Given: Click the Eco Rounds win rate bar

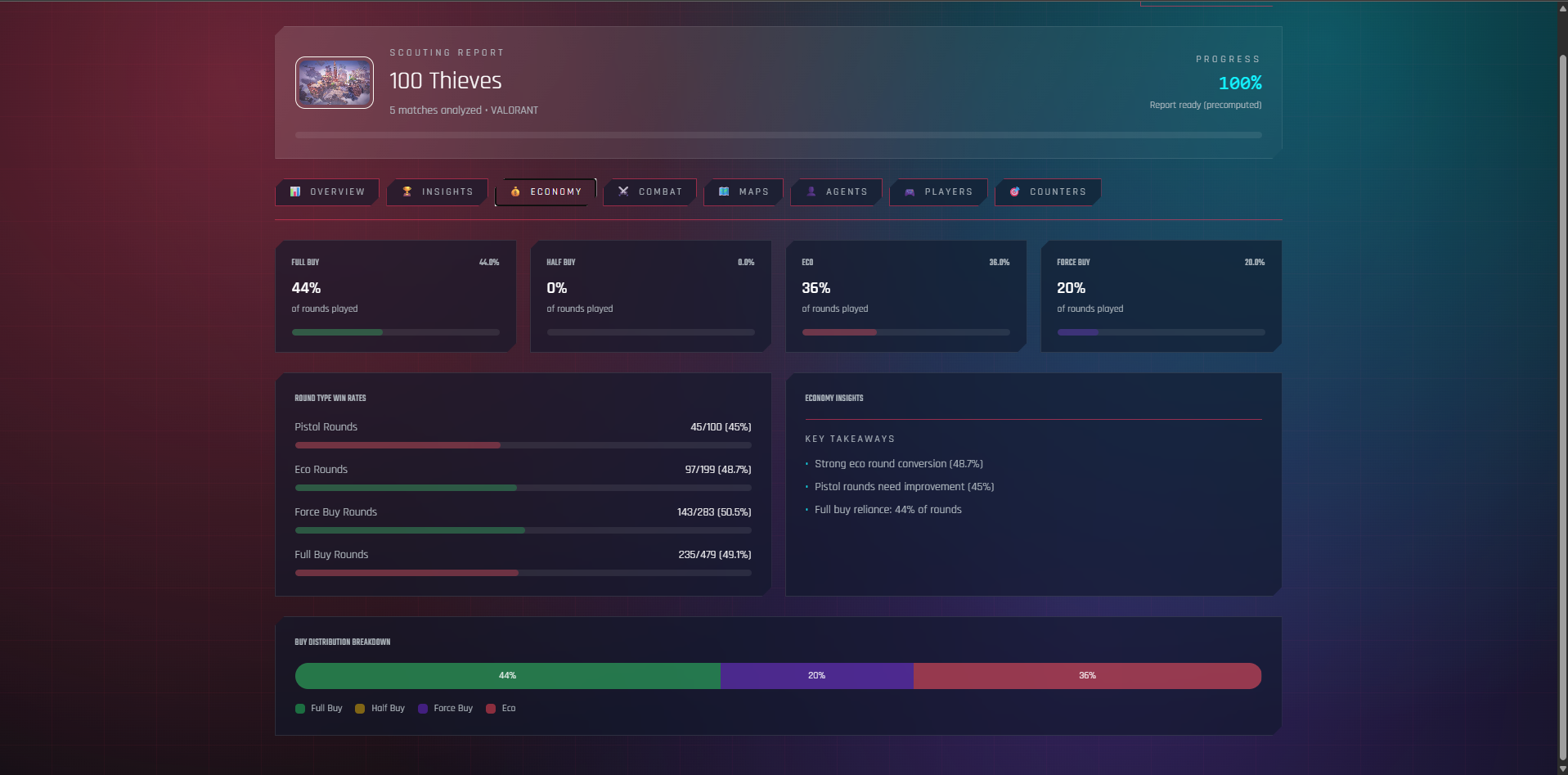Looking at the screenshot, I should [523, 488].
